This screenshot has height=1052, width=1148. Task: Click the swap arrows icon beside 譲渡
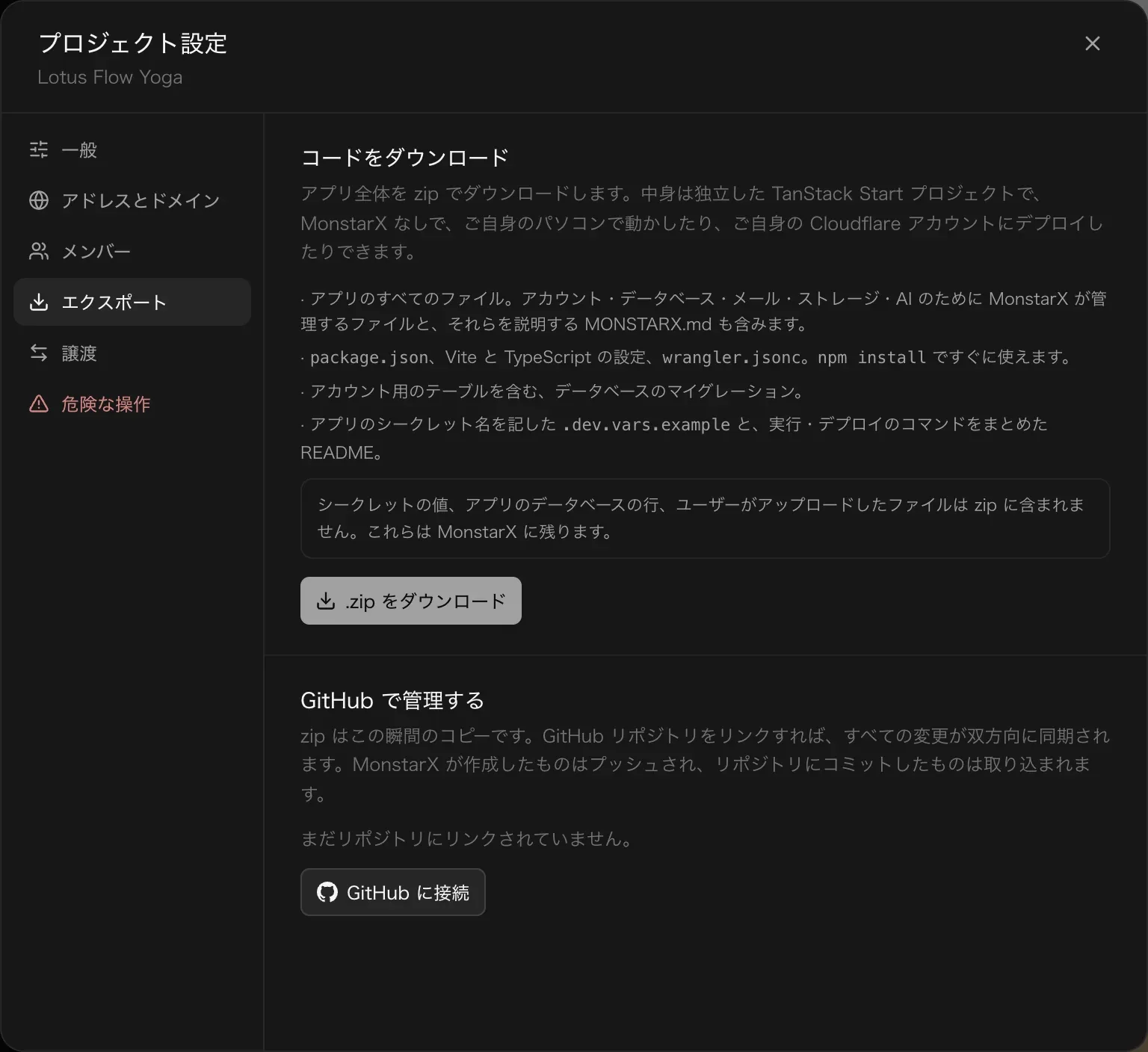pos(39,353)
